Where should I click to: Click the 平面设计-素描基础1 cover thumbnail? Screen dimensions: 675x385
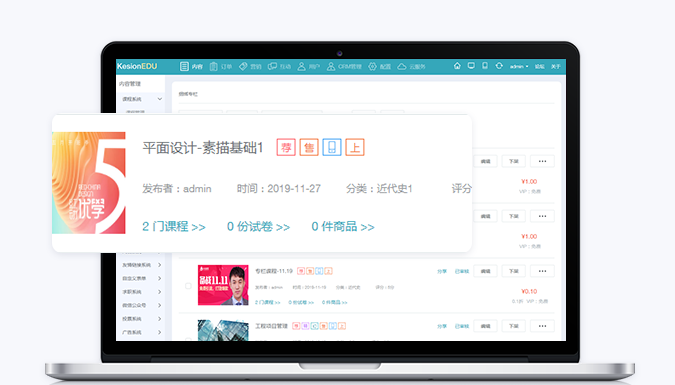89,183
